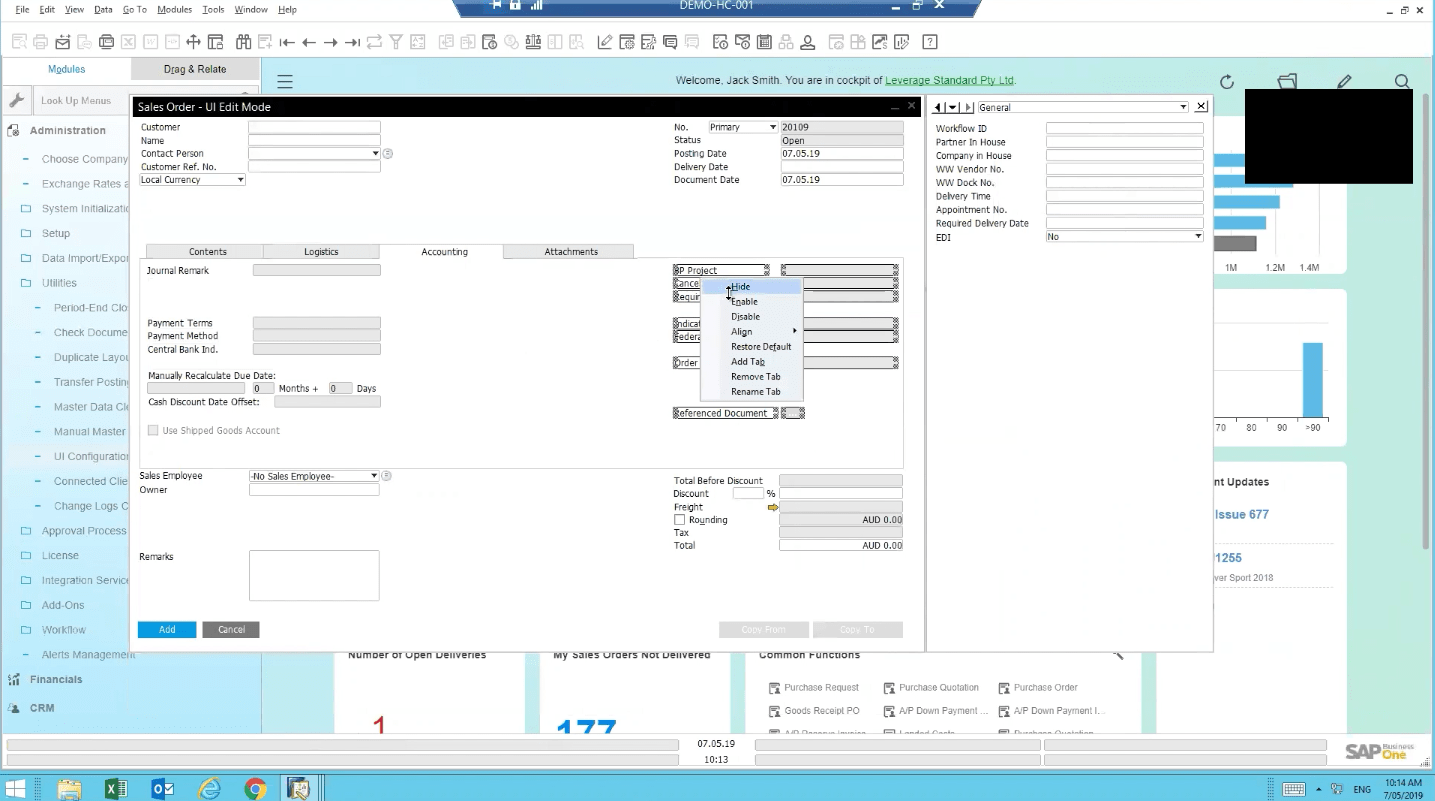Image resolution: width=1435 pixels, height=801 pixels.
Task: Open SAP Business One client from the taskbar
Action: 298,789
